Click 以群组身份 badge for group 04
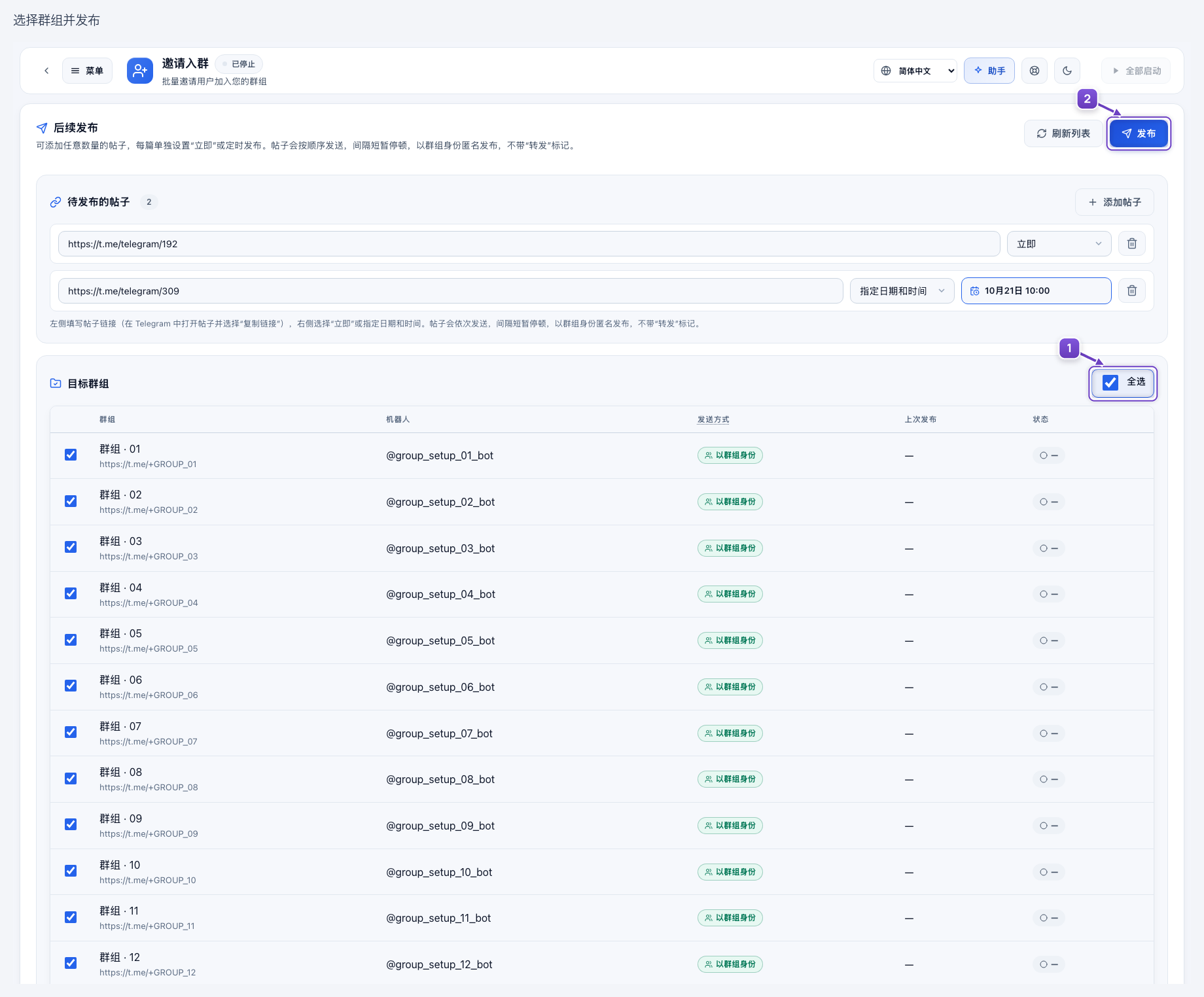The width and height of the screenshot is (1204, 997). (730, 594)
